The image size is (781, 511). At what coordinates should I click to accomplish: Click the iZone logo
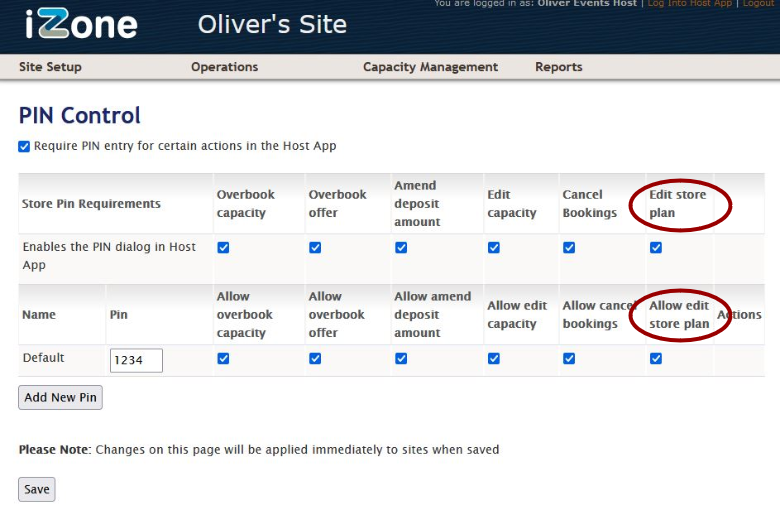click(81, 24)
